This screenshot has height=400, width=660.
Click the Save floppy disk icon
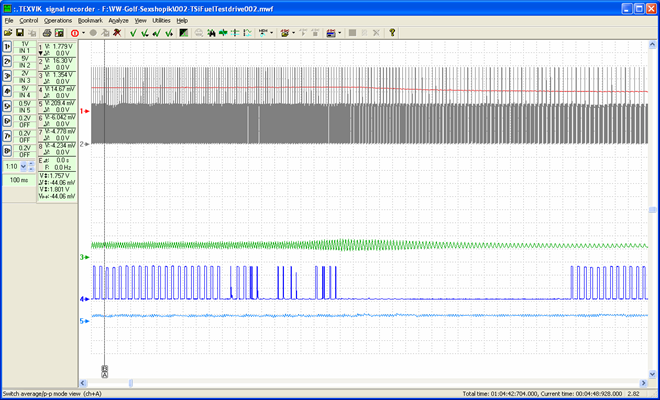(21, 33)
